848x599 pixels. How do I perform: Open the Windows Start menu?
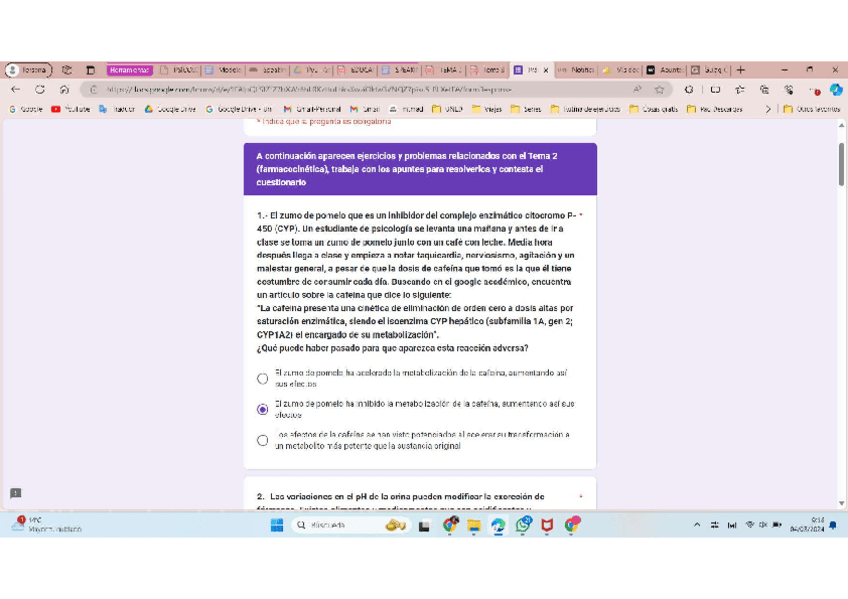(277, 524)
